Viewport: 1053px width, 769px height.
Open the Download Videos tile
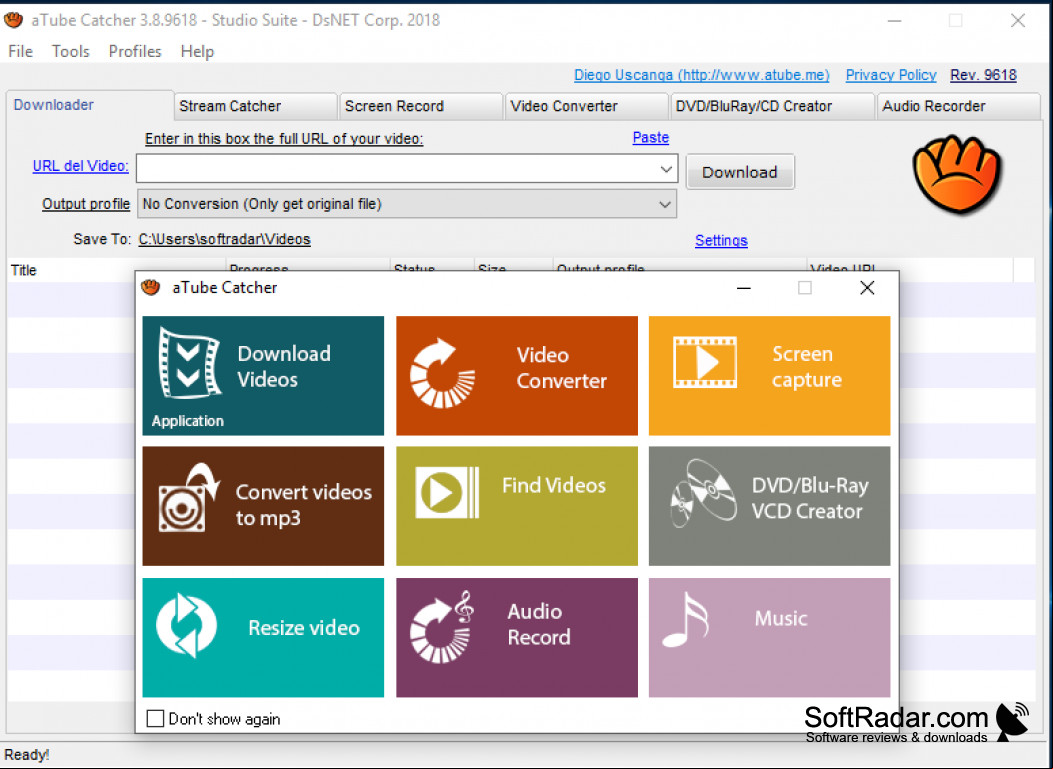coord(263,376)
